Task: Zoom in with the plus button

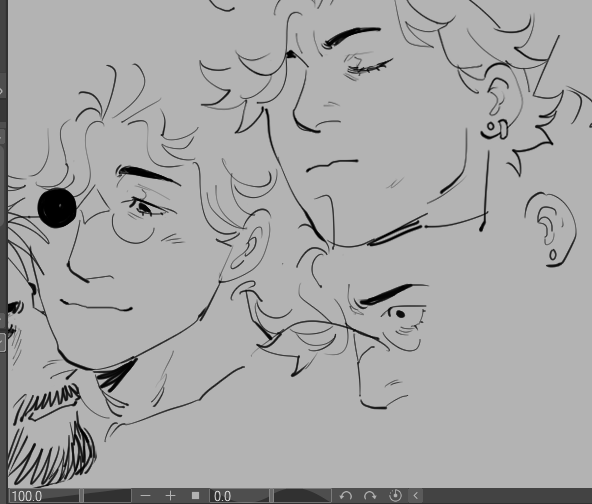Action: click(171, 496)
